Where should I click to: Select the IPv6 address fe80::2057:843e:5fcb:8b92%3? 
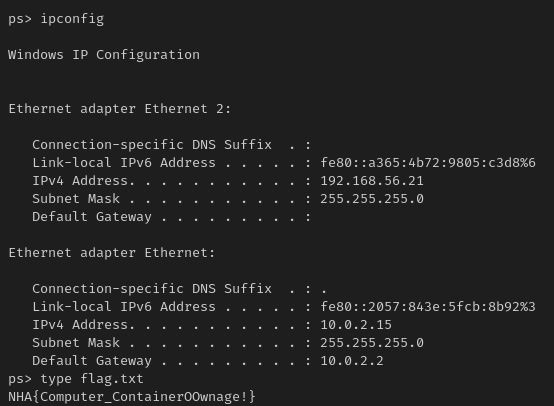tap(428, 307)
